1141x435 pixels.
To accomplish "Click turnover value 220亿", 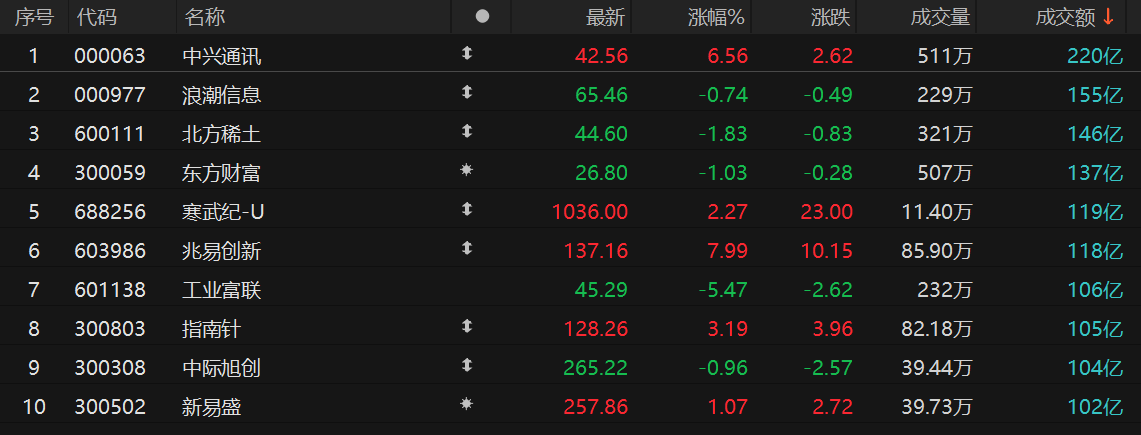I will pos(1095,57).
